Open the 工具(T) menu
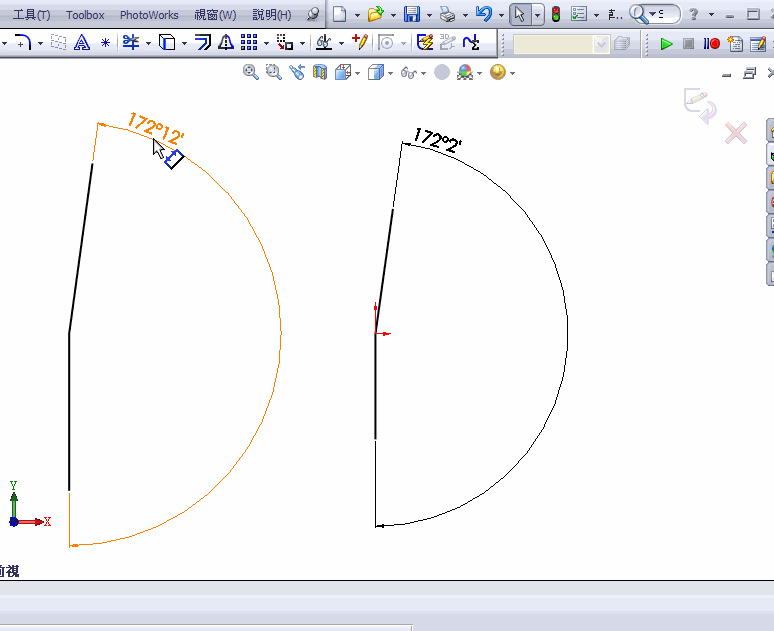This screenshot has width=774, height=631. 31,15
